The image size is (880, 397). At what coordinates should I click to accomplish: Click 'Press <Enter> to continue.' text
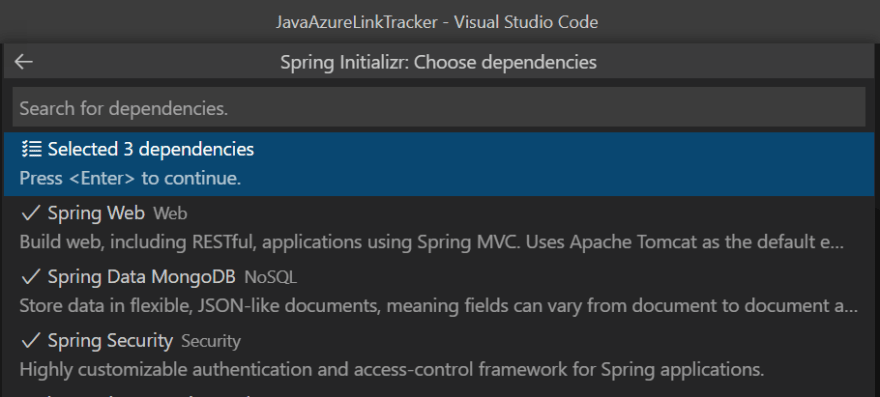pyautogui.click(x=130, y=179)
